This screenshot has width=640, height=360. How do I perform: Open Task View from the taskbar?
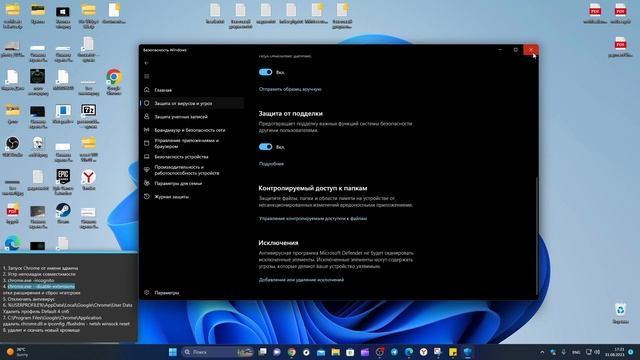point(262,352)
